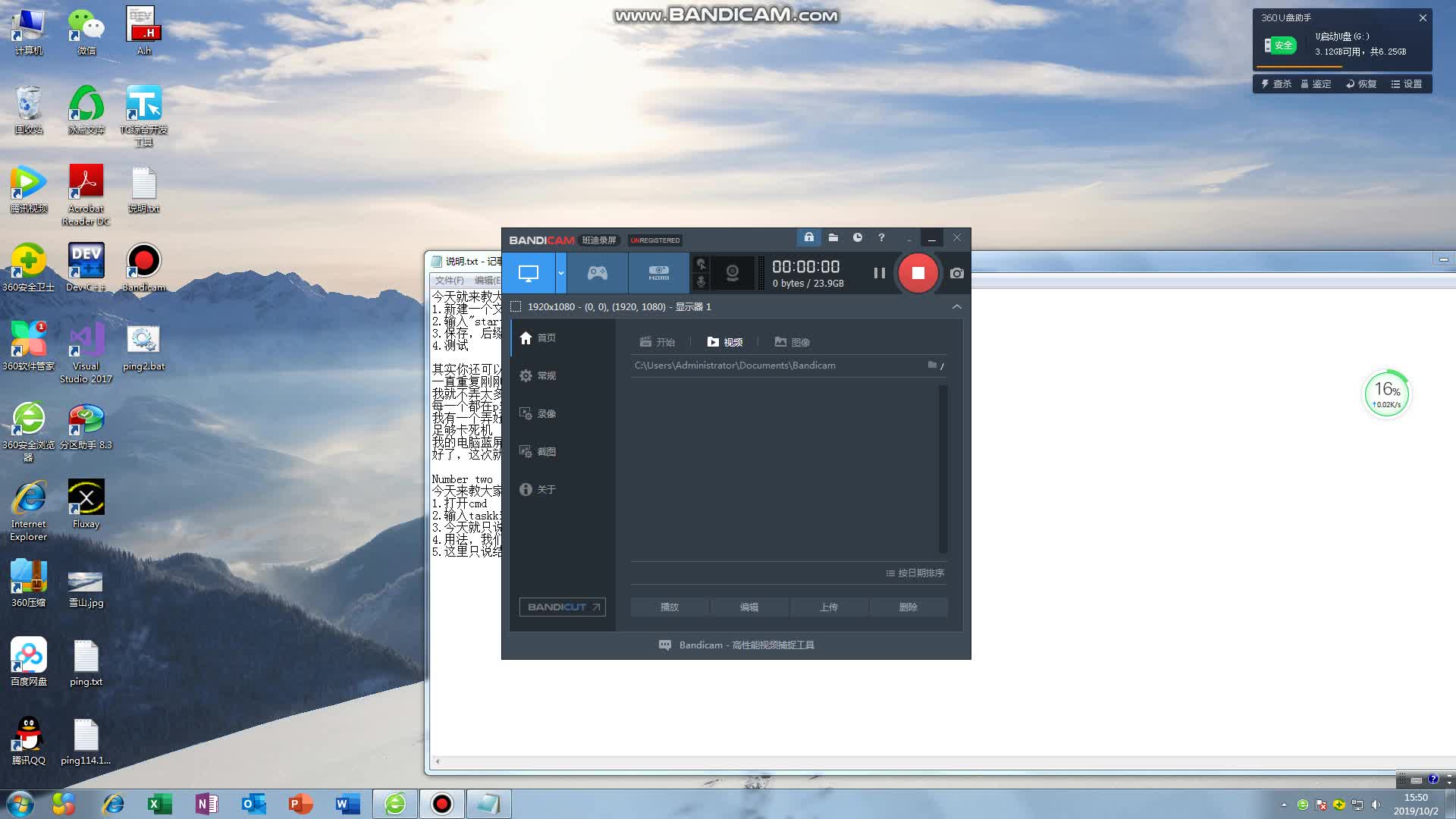Image resolution: width=1456 pixels, height=819 pixels.
Task: Click the ping2.bat desktop file
Action: [x=143, y=347]
